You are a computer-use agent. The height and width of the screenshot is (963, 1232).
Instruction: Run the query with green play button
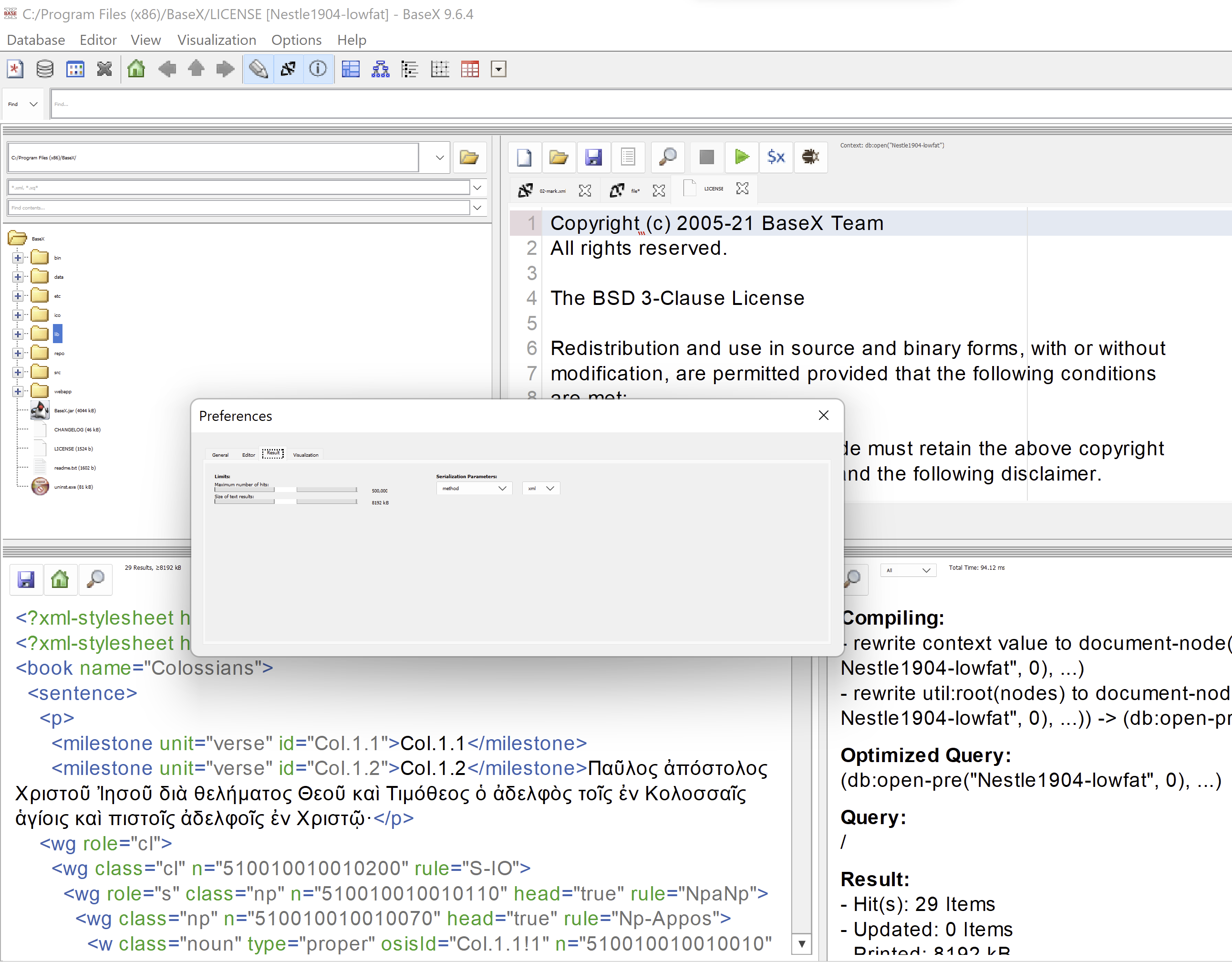coord(742,157)
